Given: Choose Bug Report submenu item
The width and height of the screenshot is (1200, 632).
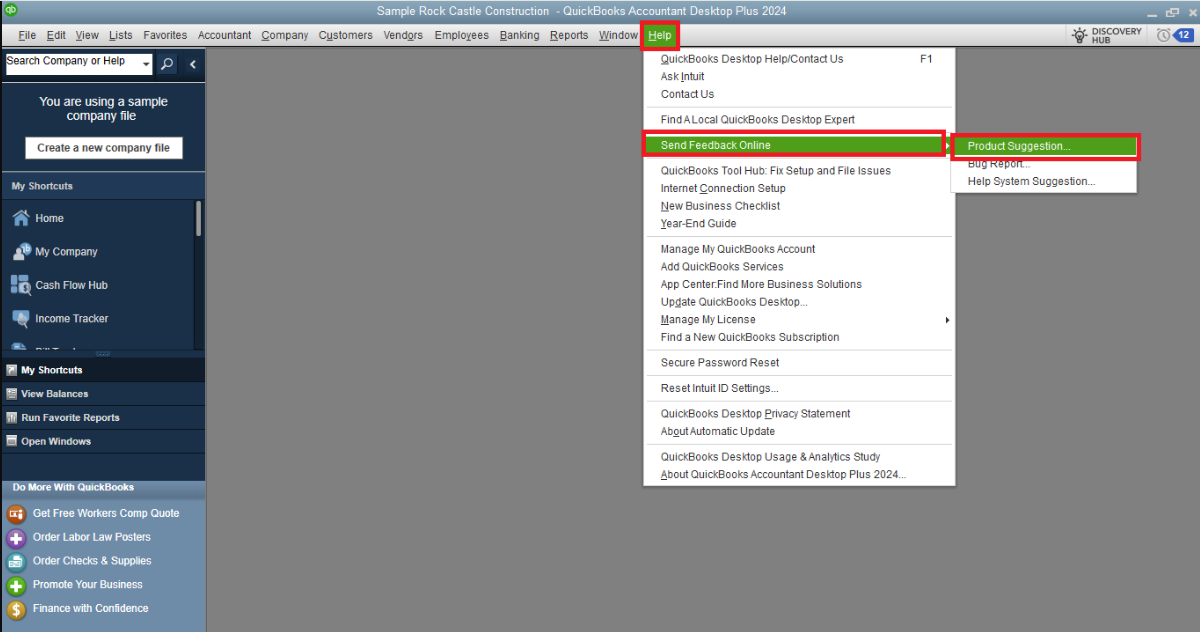Looking at the screenshot, I should [x=1044, y=164].
